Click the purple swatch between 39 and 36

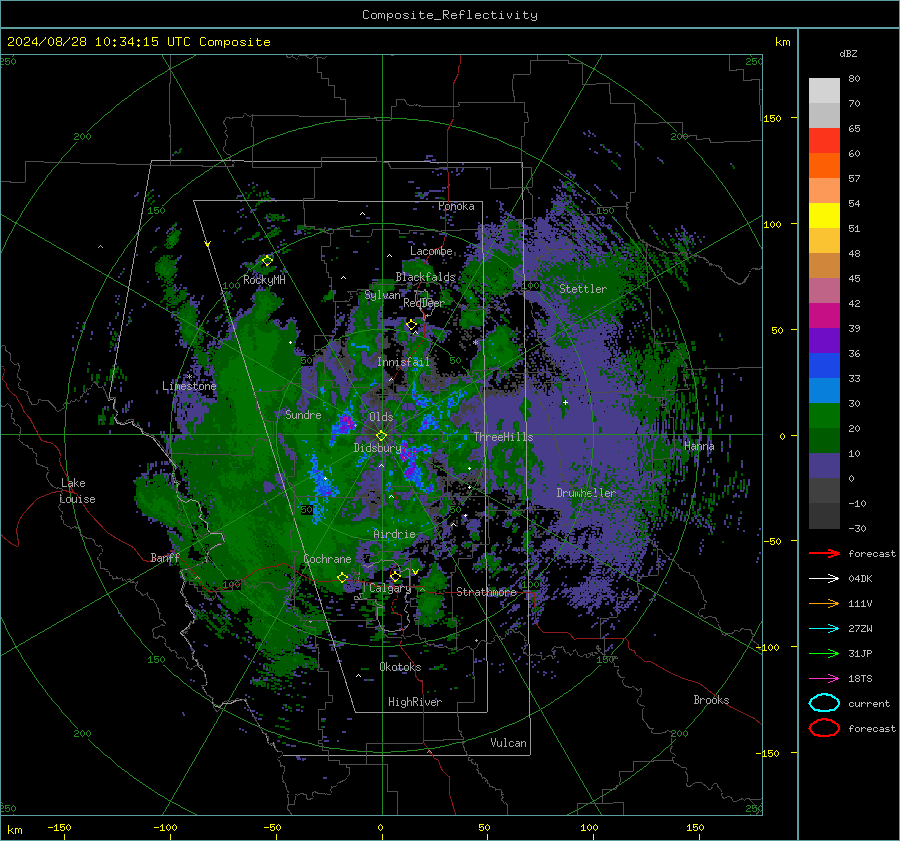click(824, 341)
